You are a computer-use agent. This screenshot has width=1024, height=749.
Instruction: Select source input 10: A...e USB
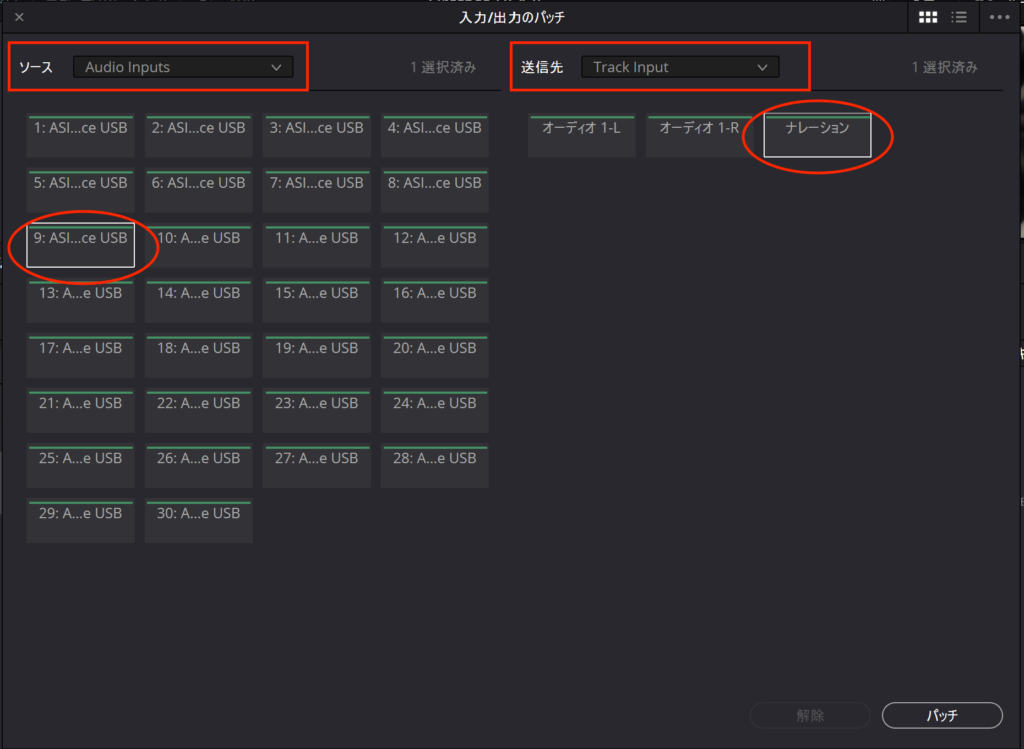point(198,245)
